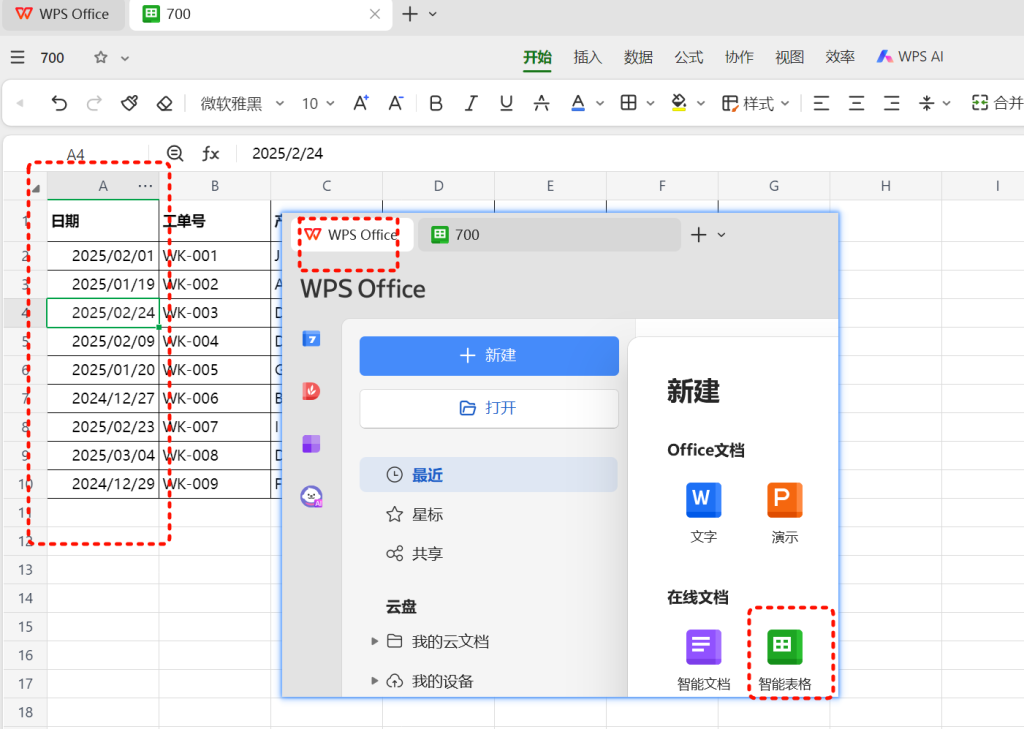The height and width of the screenshot is (729, 1024).
Task: Open vertical alignment dropdown arrow
Action: 947,103
